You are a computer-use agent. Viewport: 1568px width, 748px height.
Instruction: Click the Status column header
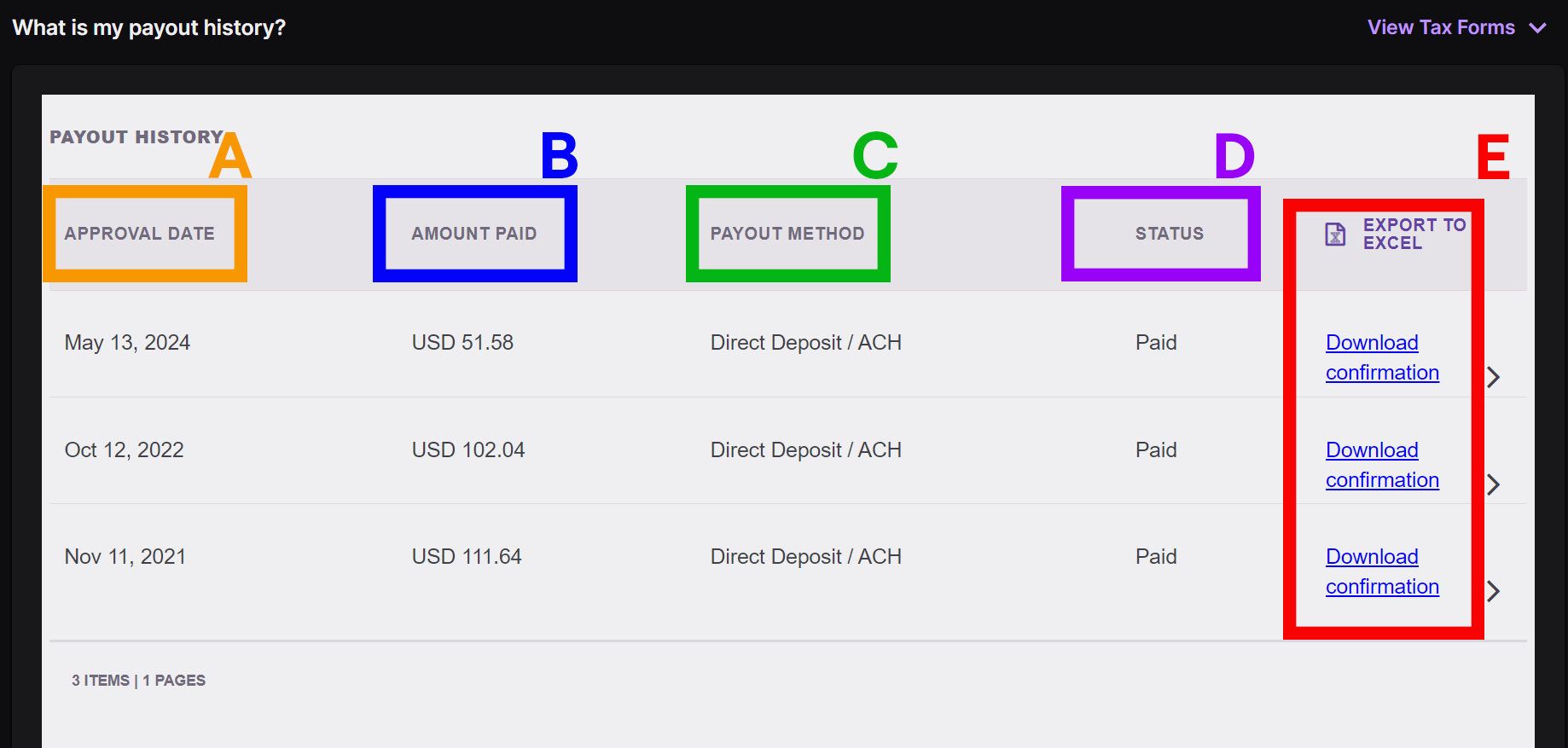(x=1169, y=234)
